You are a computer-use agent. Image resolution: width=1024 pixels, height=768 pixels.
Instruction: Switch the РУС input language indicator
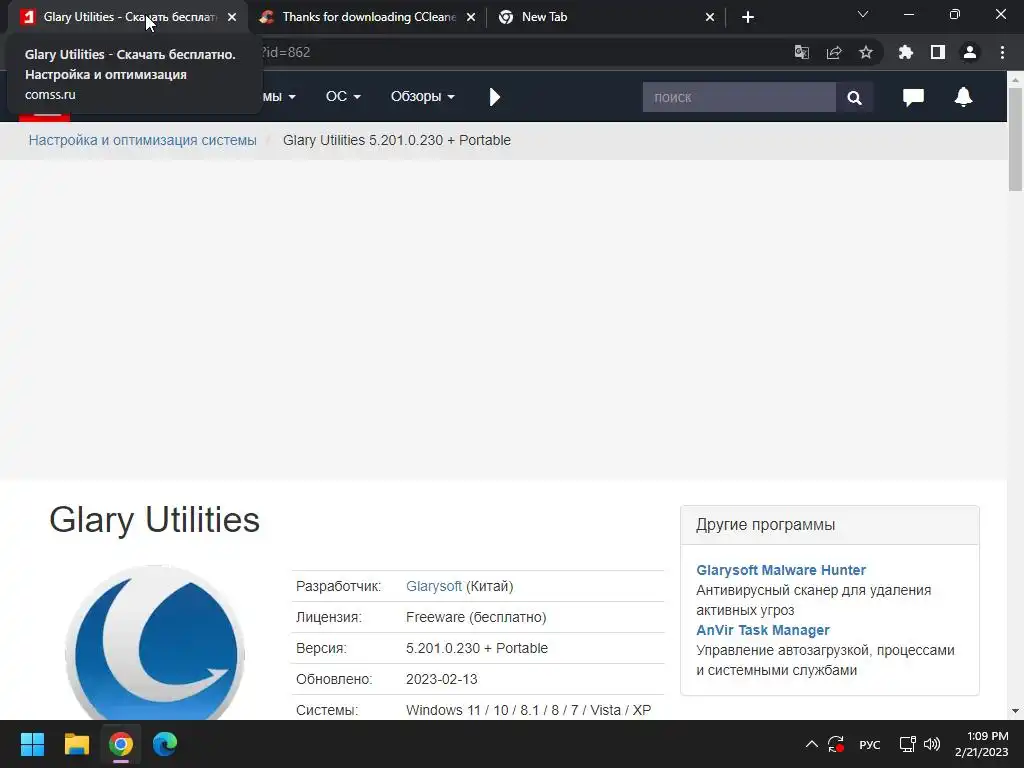pos(869,744)
